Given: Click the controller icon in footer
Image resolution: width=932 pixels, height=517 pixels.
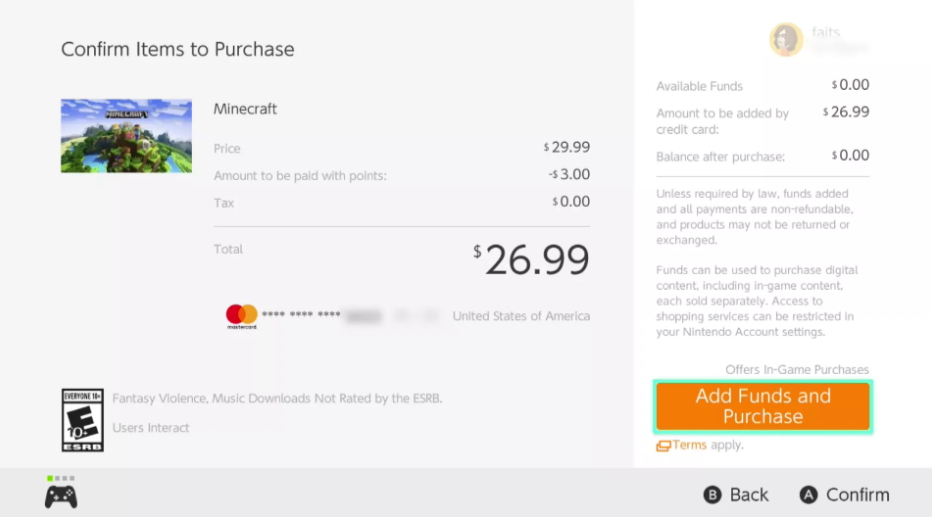Looking at the screenshot, I should click(61, 497).
